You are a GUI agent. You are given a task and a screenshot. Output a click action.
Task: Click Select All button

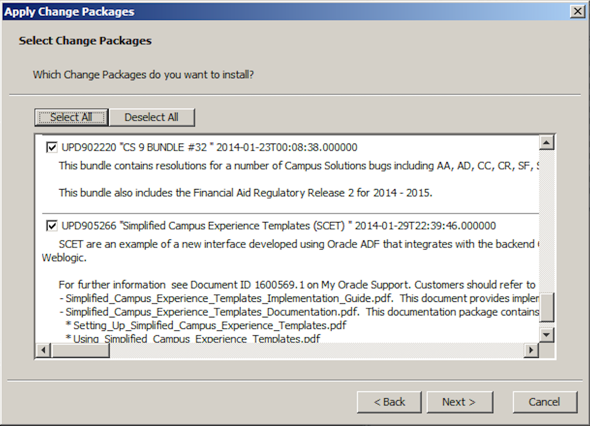click(x=71, y=117)
